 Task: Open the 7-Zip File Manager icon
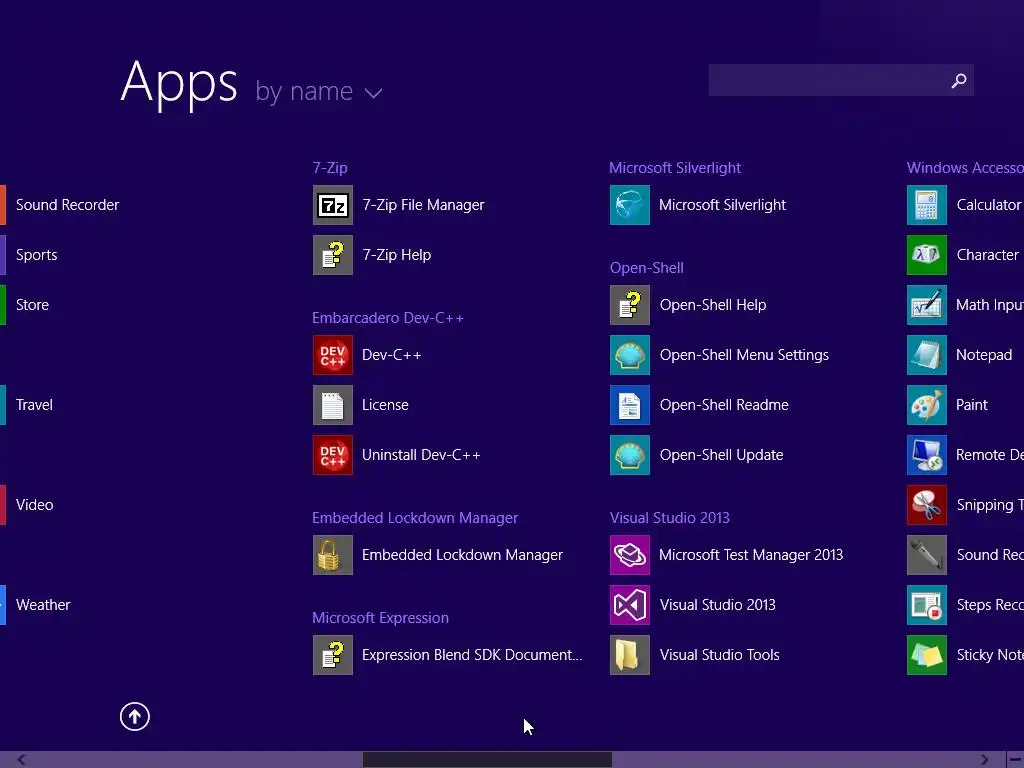(x=332, y=205)
